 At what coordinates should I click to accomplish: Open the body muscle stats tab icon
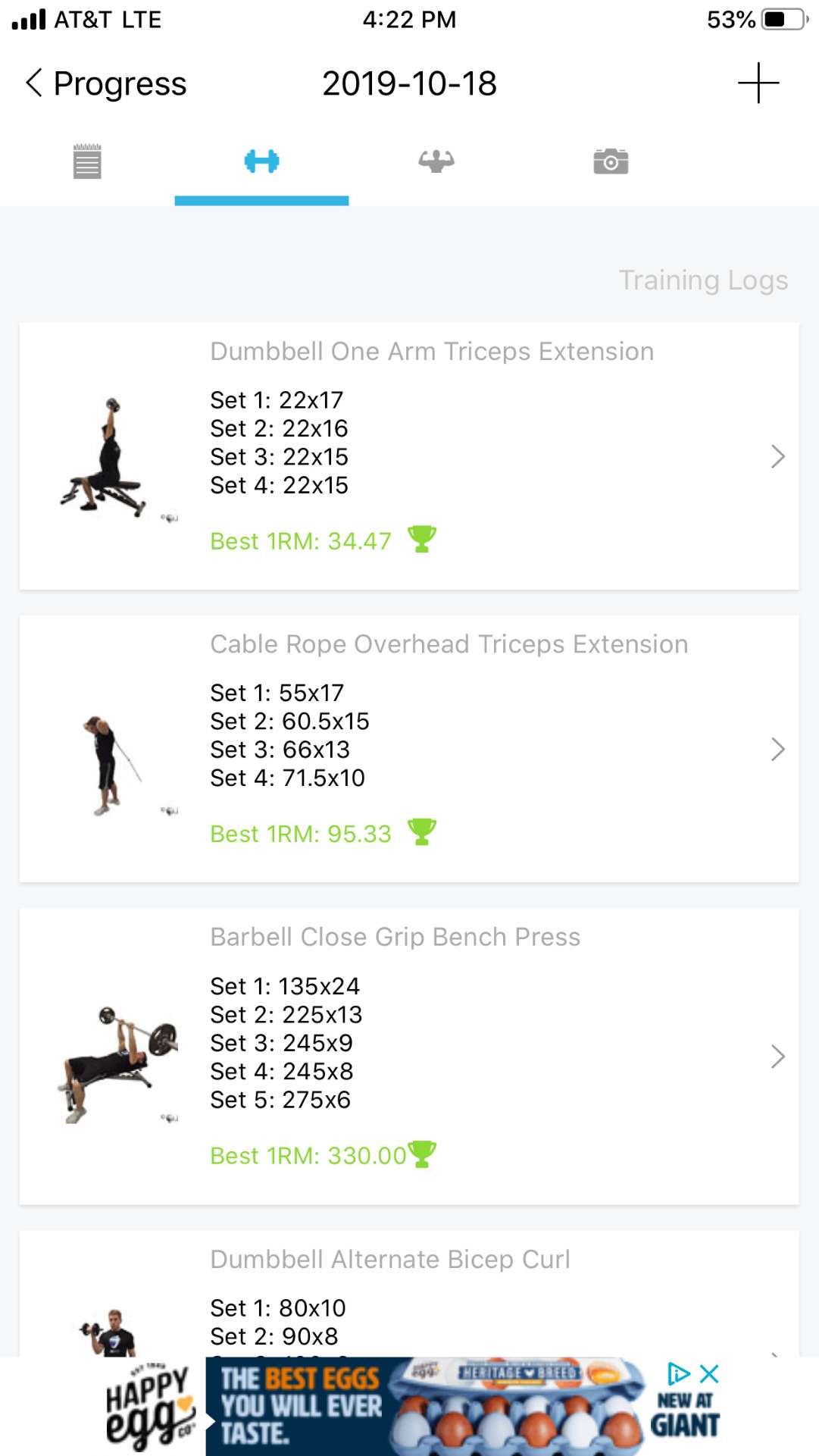click(x=436, y=161)
